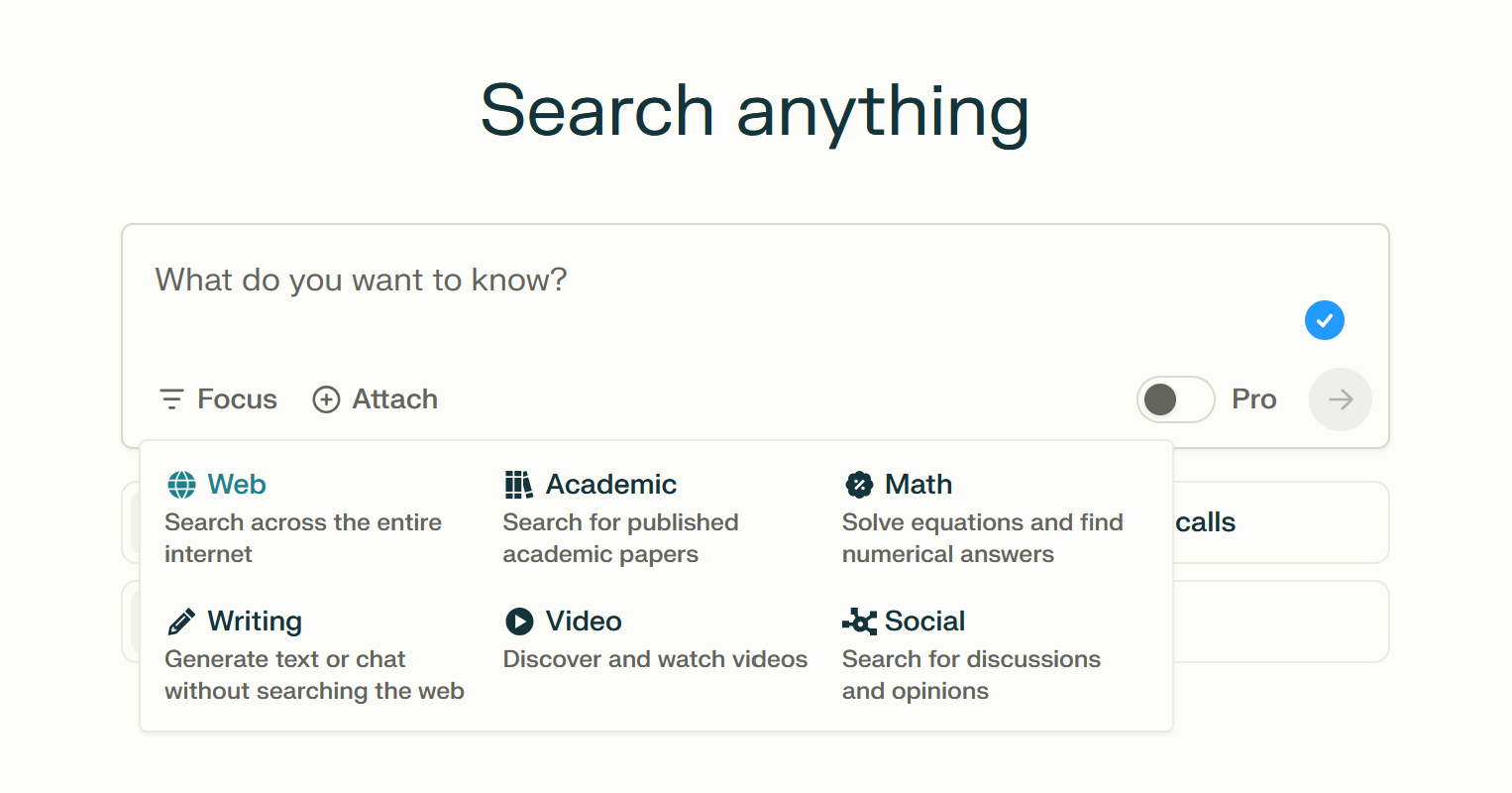Click the Web globe icon
The image size is (1512, 793).
tap(181, 485)
